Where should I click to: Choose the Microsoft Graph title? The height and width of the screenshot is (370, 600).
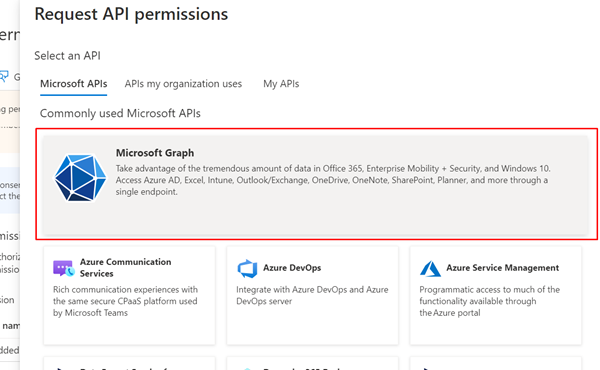pyautogui.click(x=155, y=153)
